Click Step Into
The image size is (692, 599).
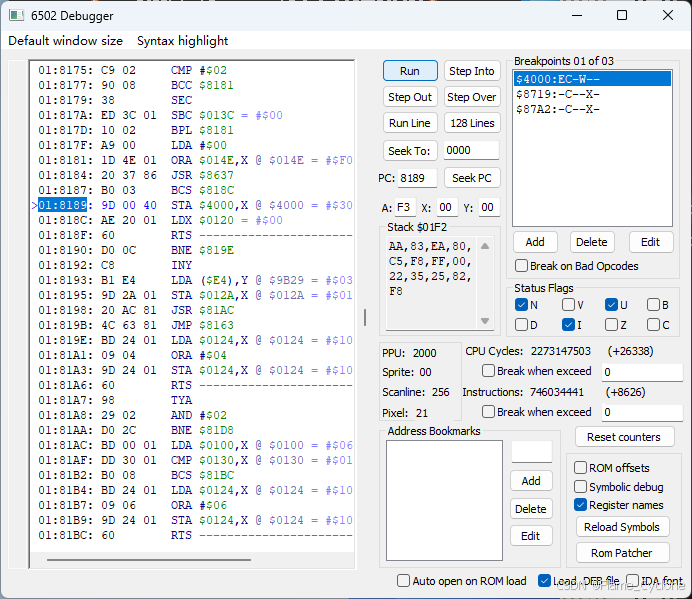click(471, 71)
